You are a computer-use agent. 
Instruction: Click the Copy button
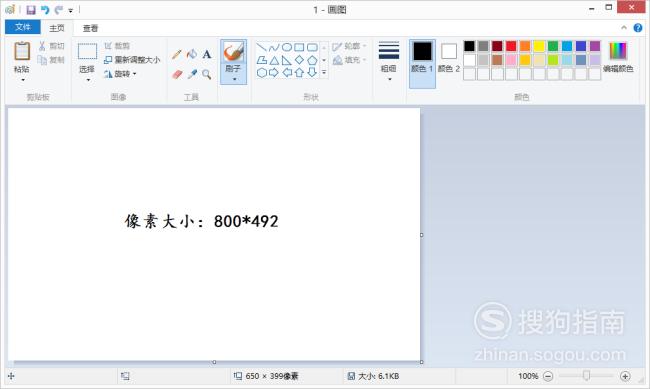[x=51, y=60]
